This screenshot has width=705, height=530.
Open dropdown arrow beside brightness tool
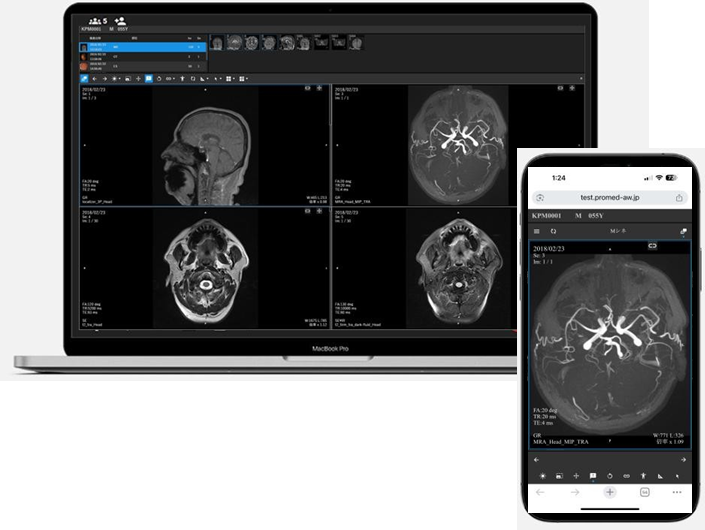pos(120,79)
